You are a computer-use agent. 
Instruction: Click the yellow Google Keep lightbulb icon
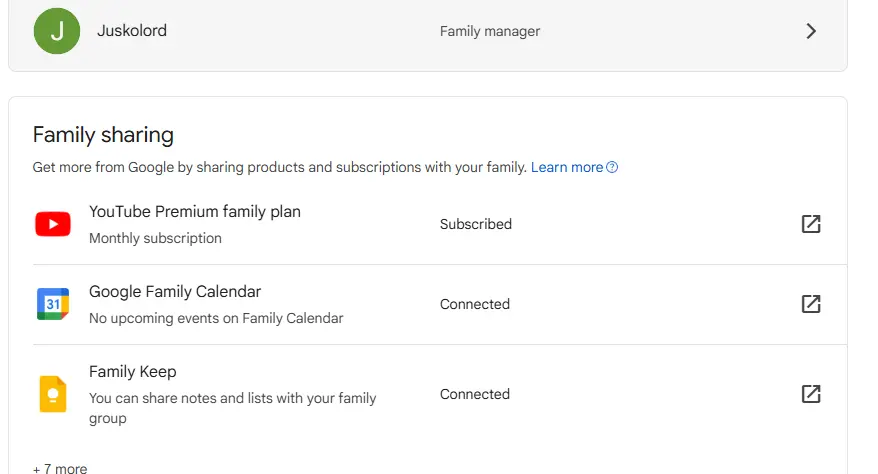point(53,394)
